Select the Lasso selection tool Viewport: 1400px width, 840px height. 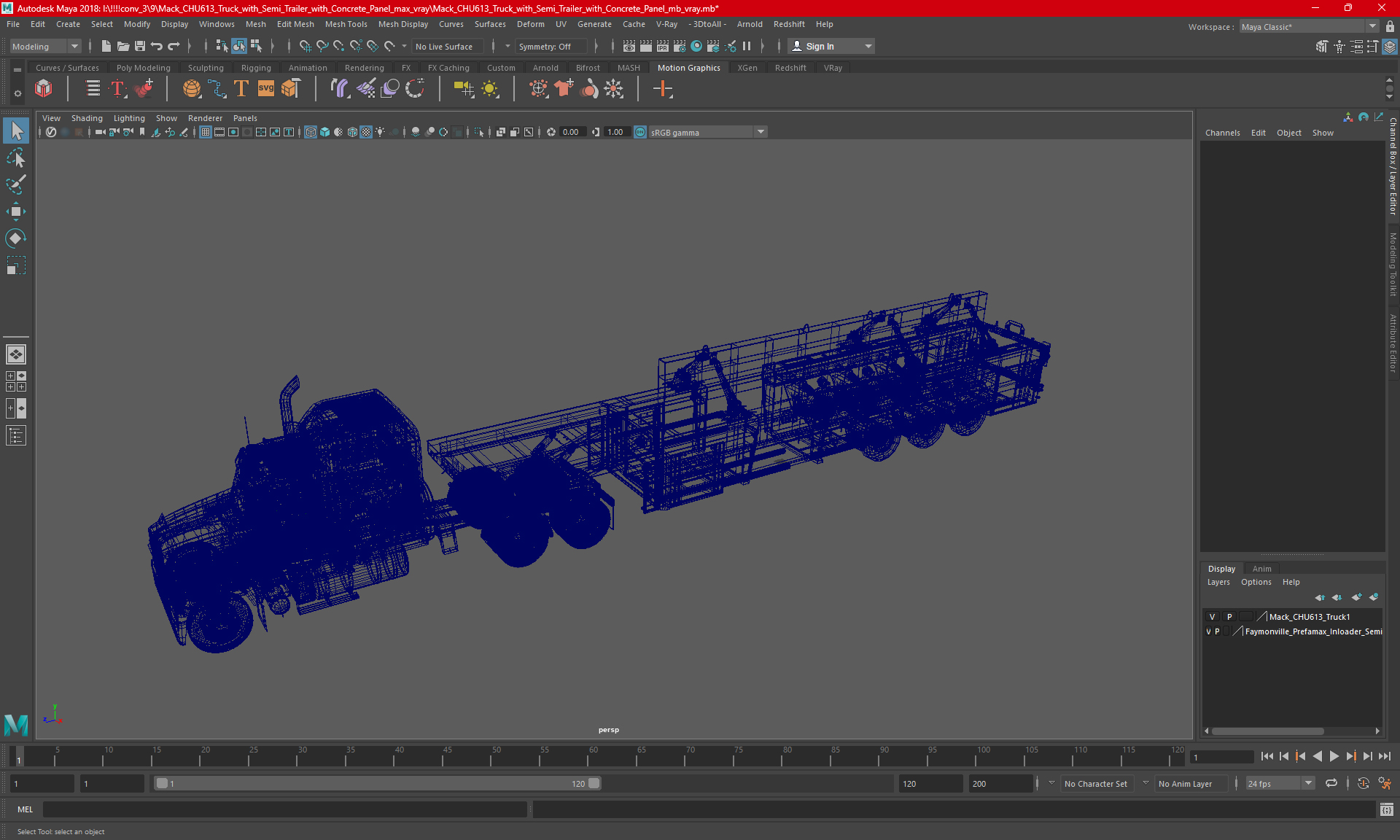(x=16, y=158)
